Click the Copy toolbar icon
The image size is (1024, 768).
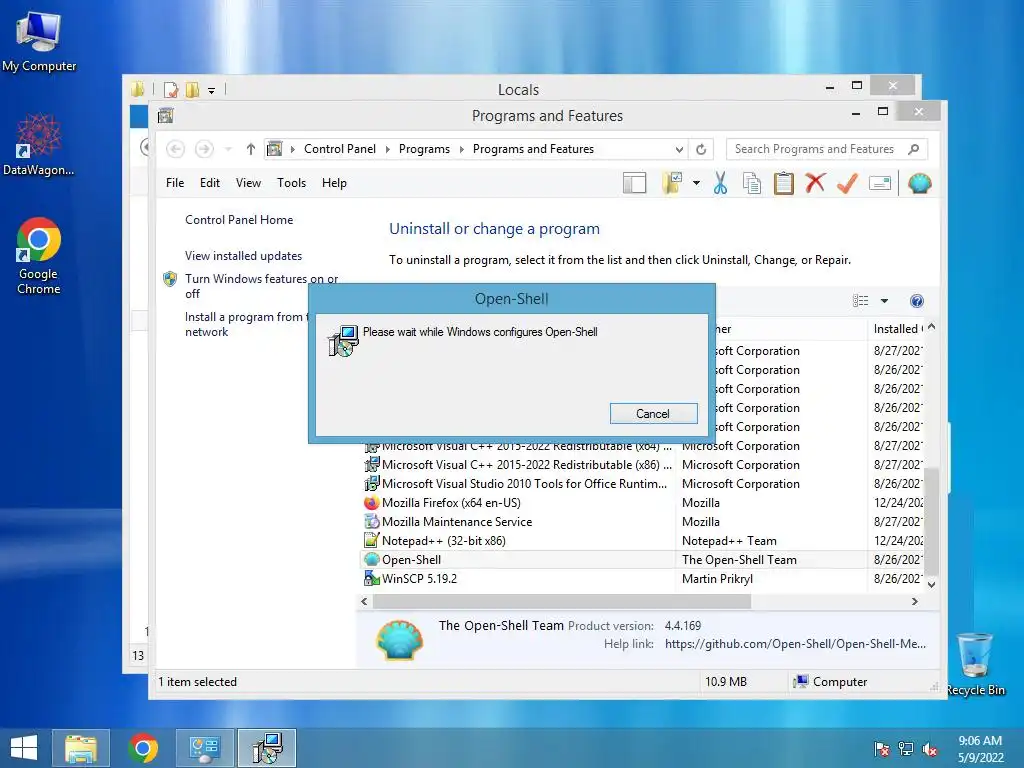coord(752,184)
